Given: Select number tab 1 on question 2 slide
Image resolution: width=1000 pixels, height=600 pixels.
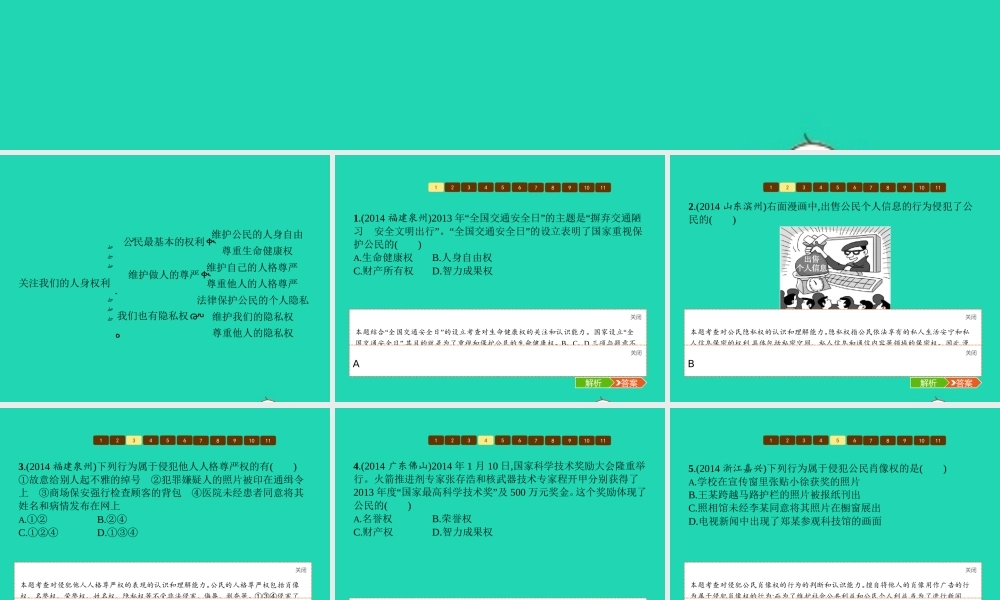Looking at the screenshot, I should point(771,187).
